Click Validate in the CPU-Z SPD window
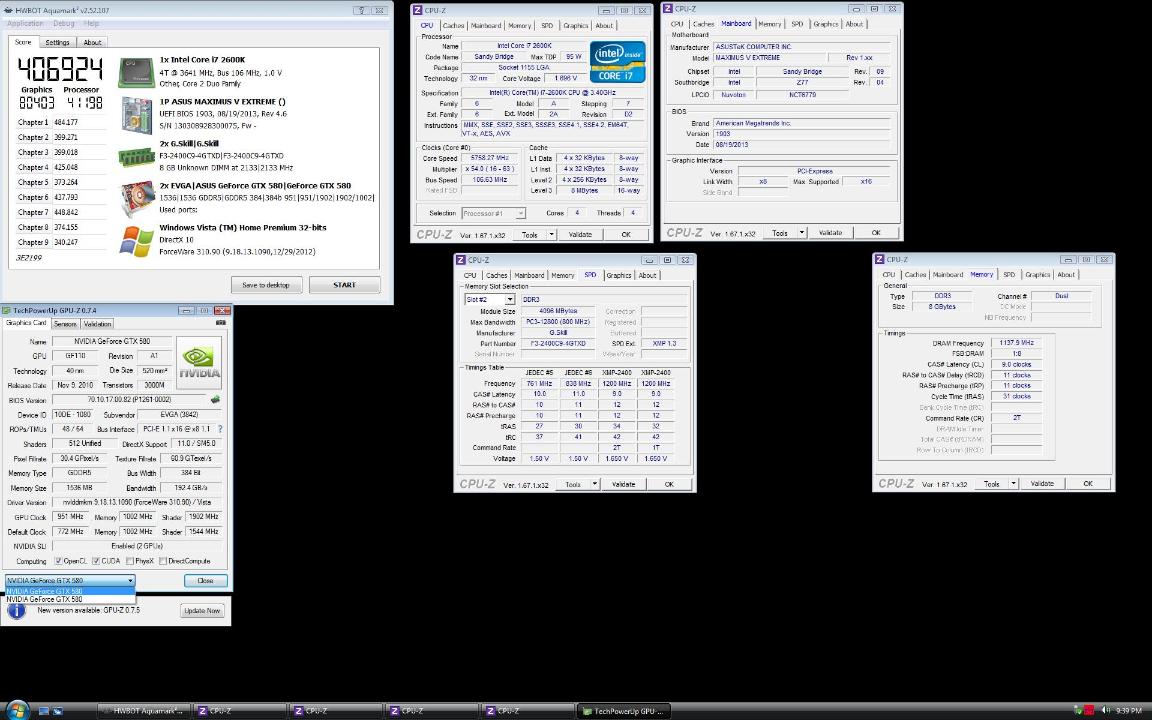The image size is (1152, 720). pos(623,484)
